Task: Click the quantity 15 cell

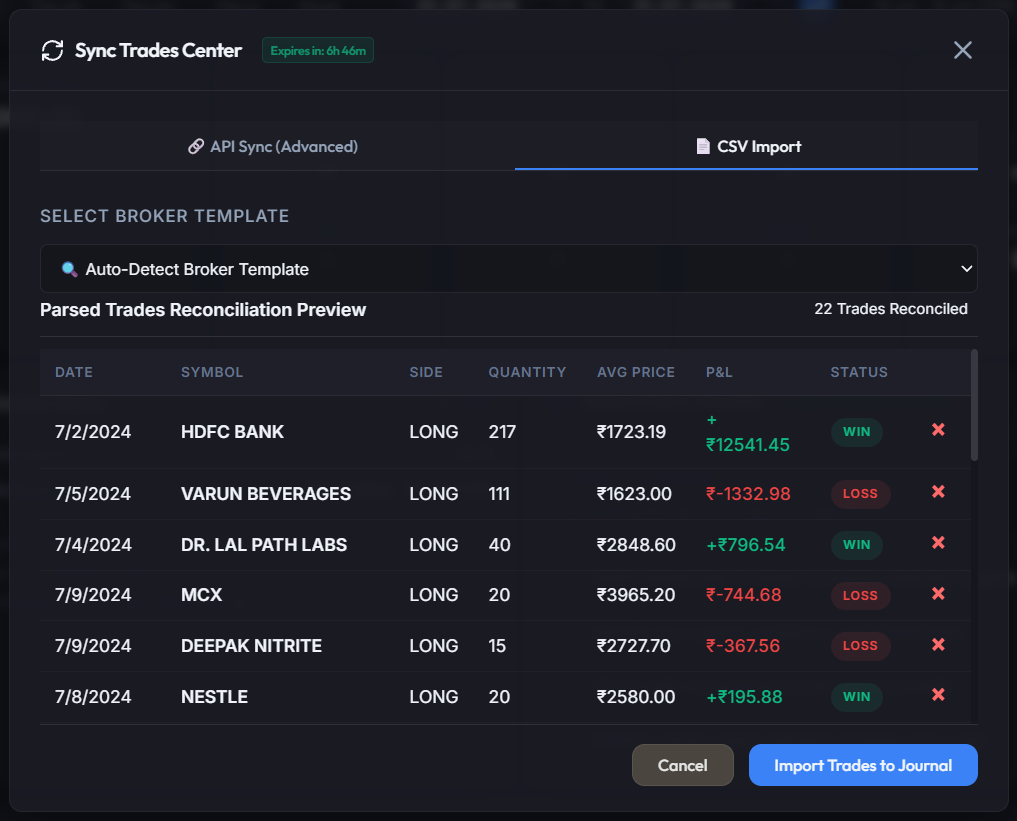Action: click(497, 646)
